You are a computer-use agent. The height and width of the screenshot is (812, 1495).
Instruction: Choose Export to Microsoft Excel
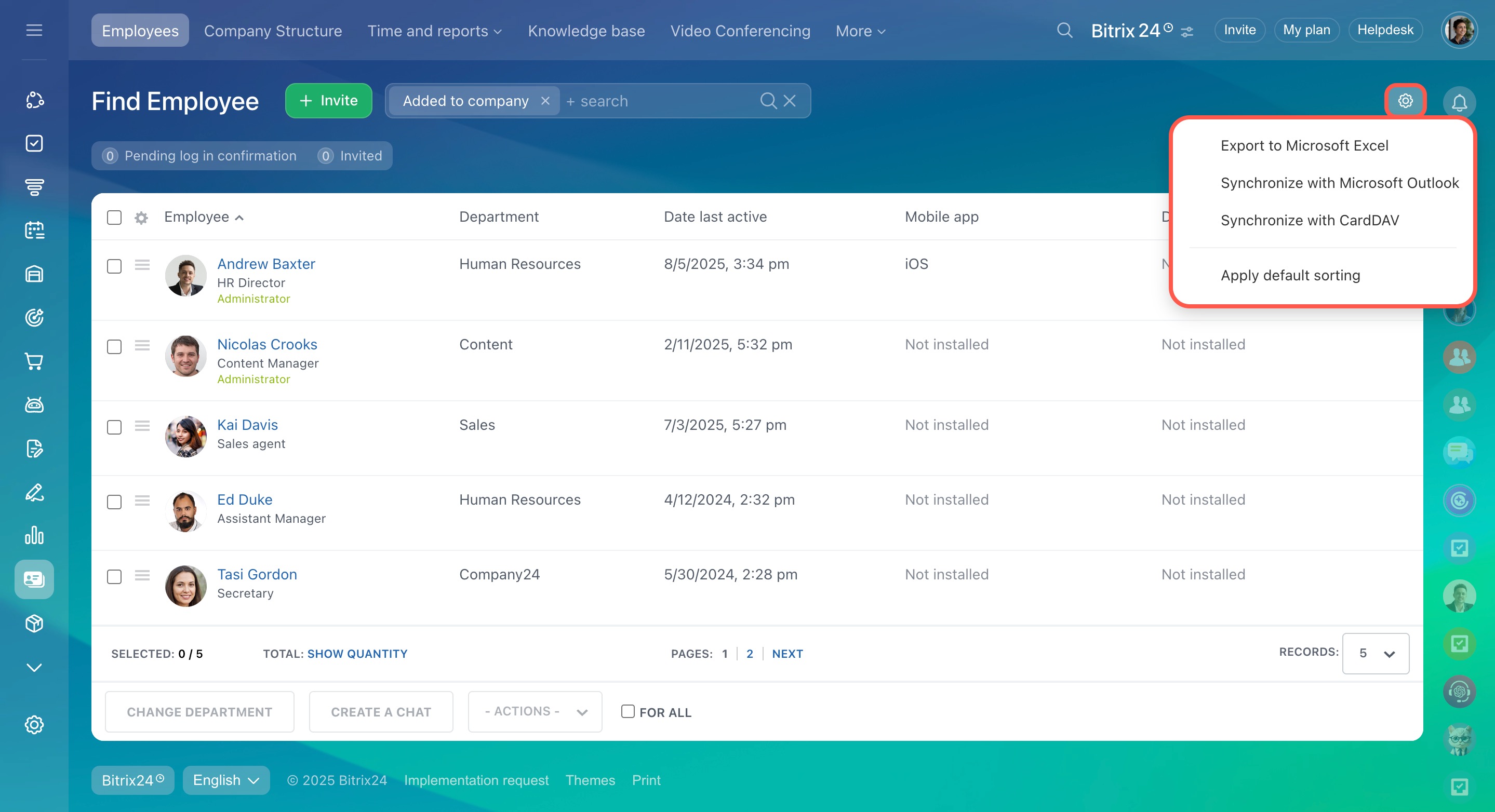coord(1304,145)
